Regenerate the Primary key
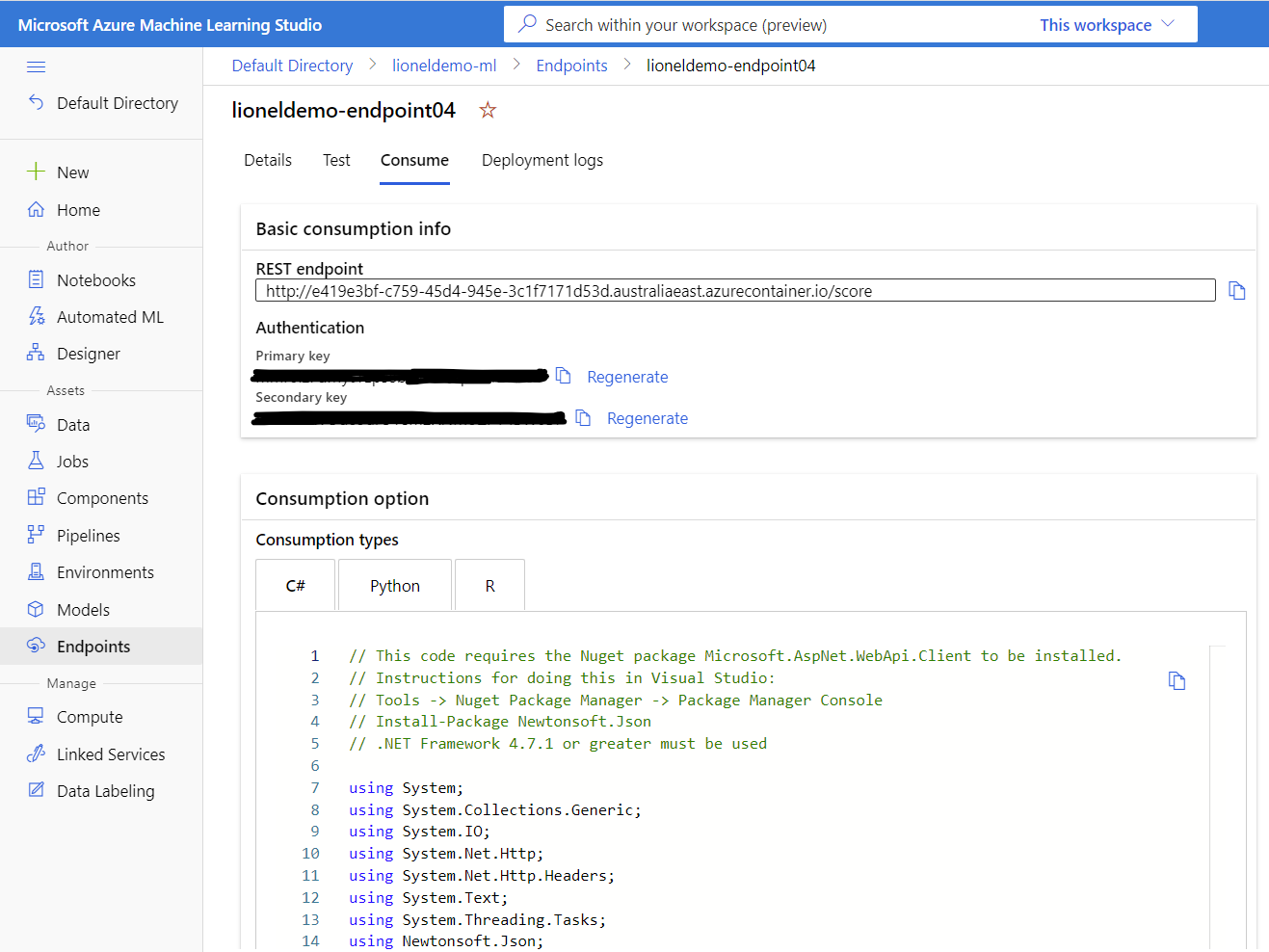The image size is (1269, 952). (627, 377)
